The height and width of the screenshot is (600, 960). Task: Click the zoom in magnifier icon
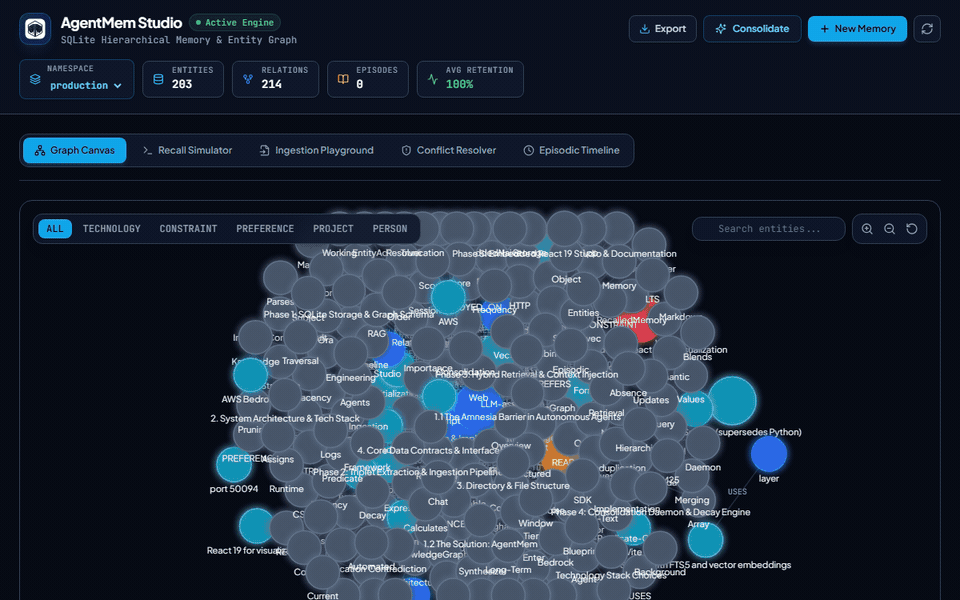click(867, 229)
